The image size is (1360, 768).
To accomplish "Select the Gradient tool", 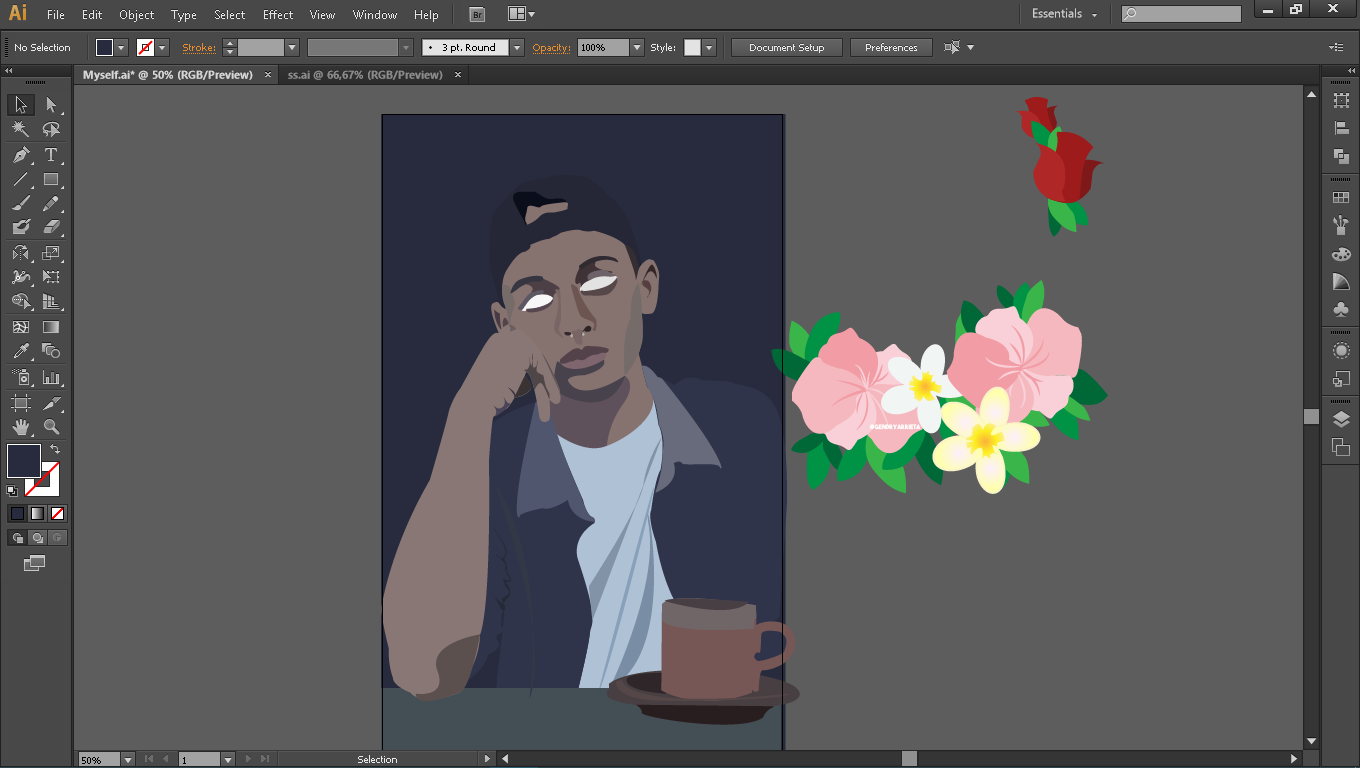I will [x=51, y=327].
